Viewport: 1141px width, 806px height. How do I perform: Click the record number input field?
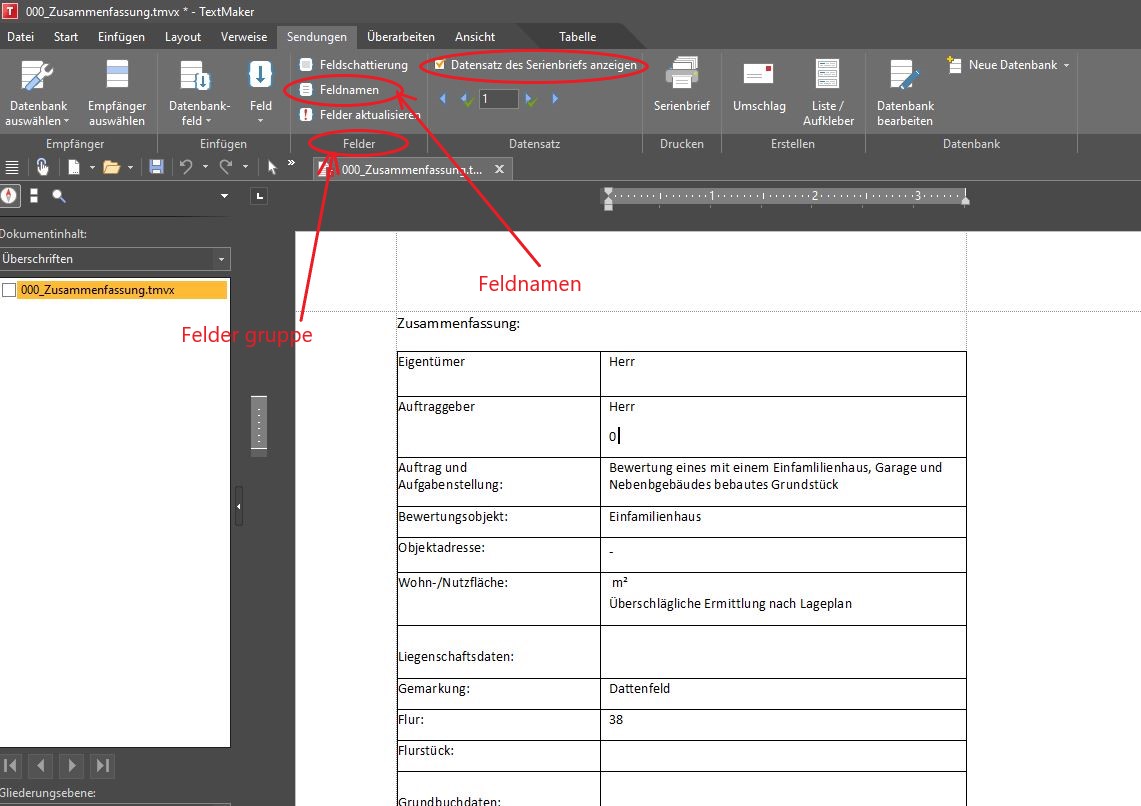[x=498, y=99]
